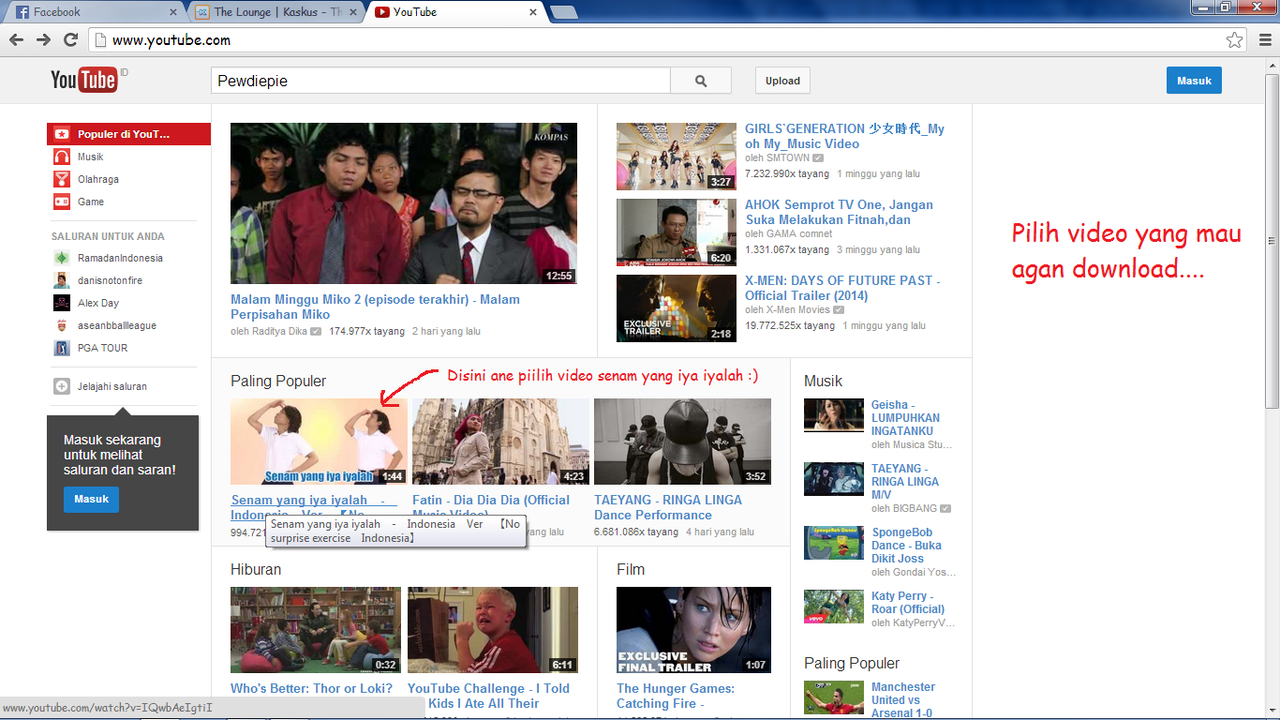Click the Pewdiepie search field
Screen dimensions: 1280x720
pyautogui.click(x=441, y=81)
